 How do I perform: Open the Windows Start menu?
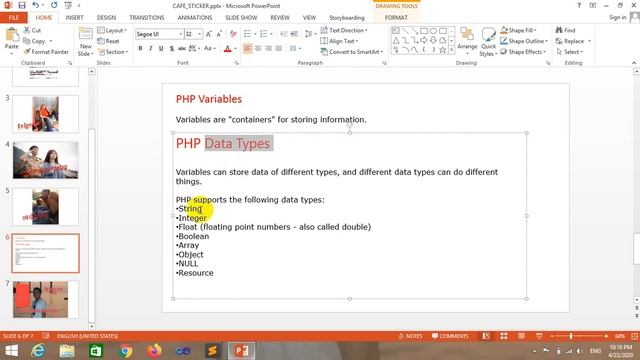(x=11, y=351)
